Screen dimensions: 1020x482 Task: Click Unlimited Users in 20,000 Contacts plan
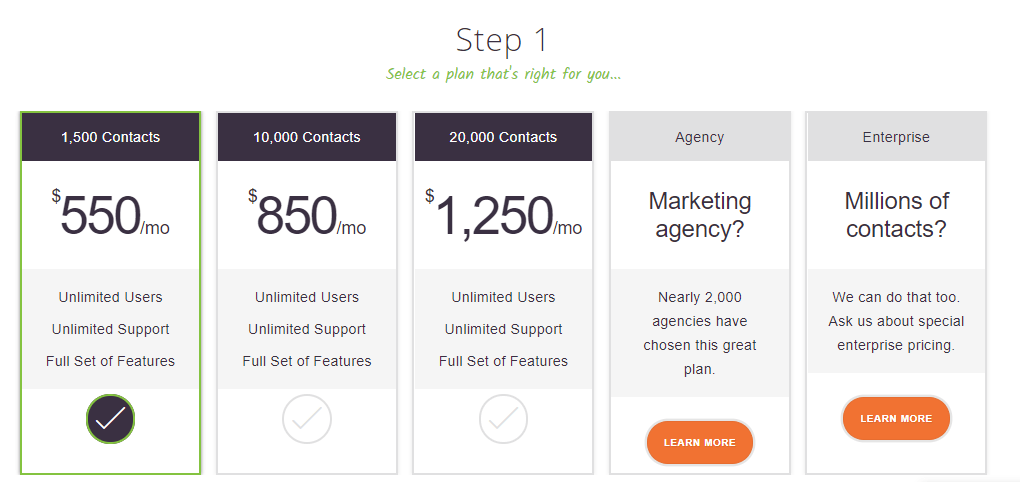pyautogui.click(x=503, y=297)
